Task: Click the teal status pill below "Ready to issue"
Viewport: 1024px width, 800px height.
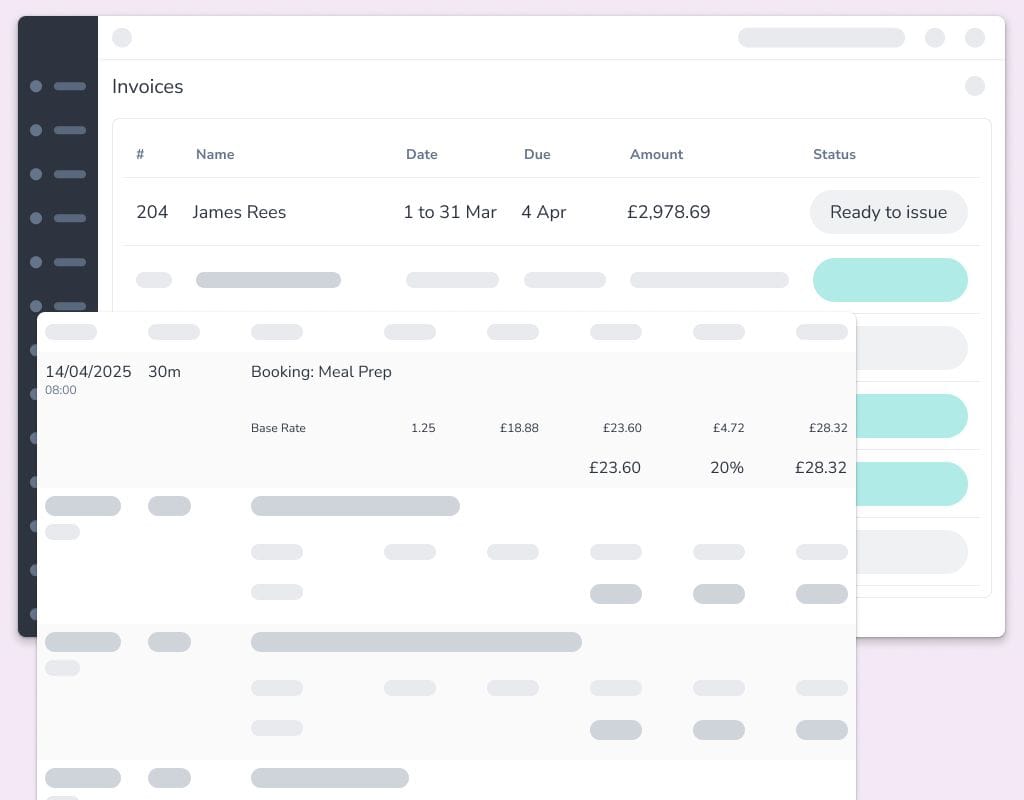Action: [890, 280]
